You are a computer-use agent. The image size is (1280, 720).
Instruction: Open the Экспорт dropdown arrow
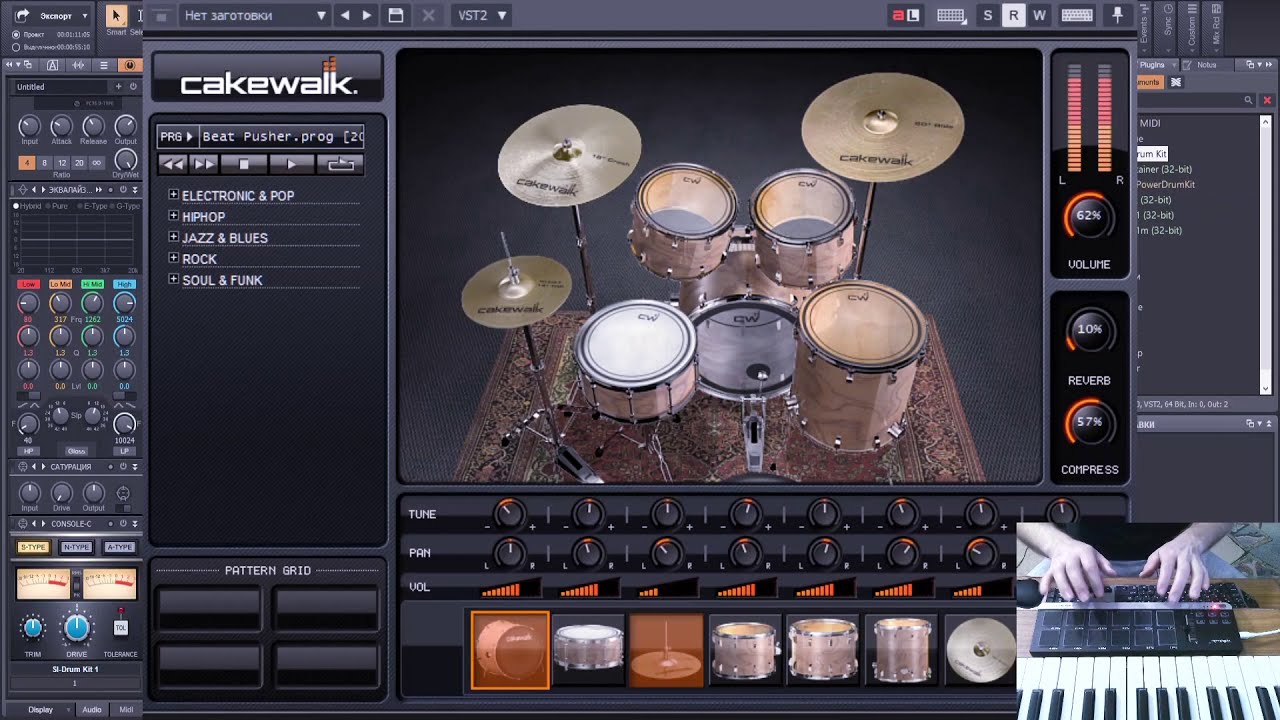85,16
